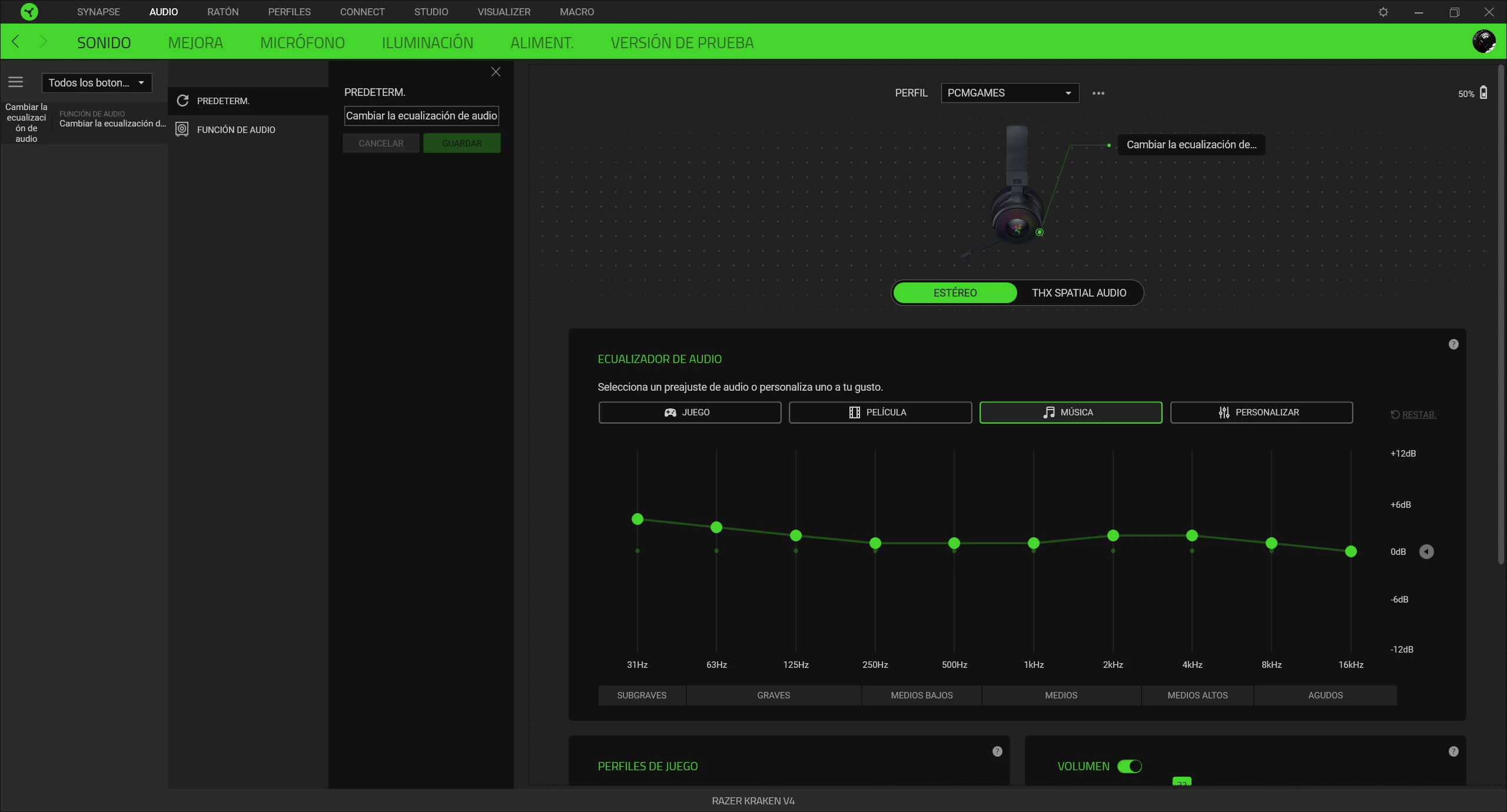Viewport: 1507px width, 812px height.
Task: Click the Guardar button
Action: click(462, 143)
